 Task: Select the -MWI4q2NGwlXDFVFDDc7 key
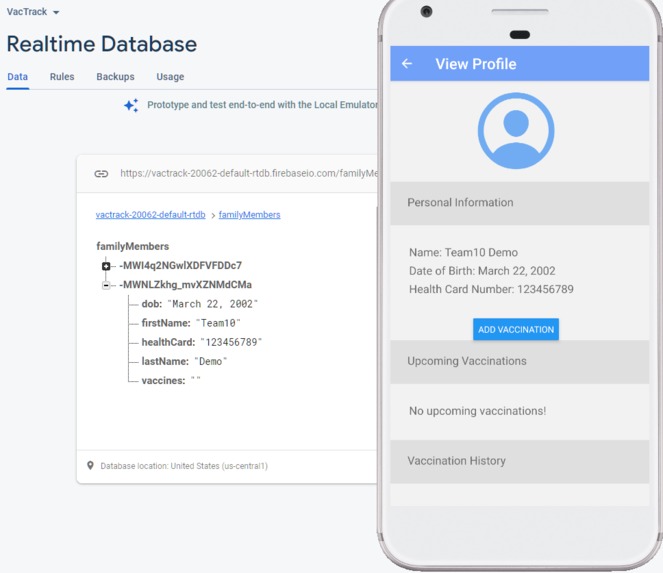click(181, 266)
